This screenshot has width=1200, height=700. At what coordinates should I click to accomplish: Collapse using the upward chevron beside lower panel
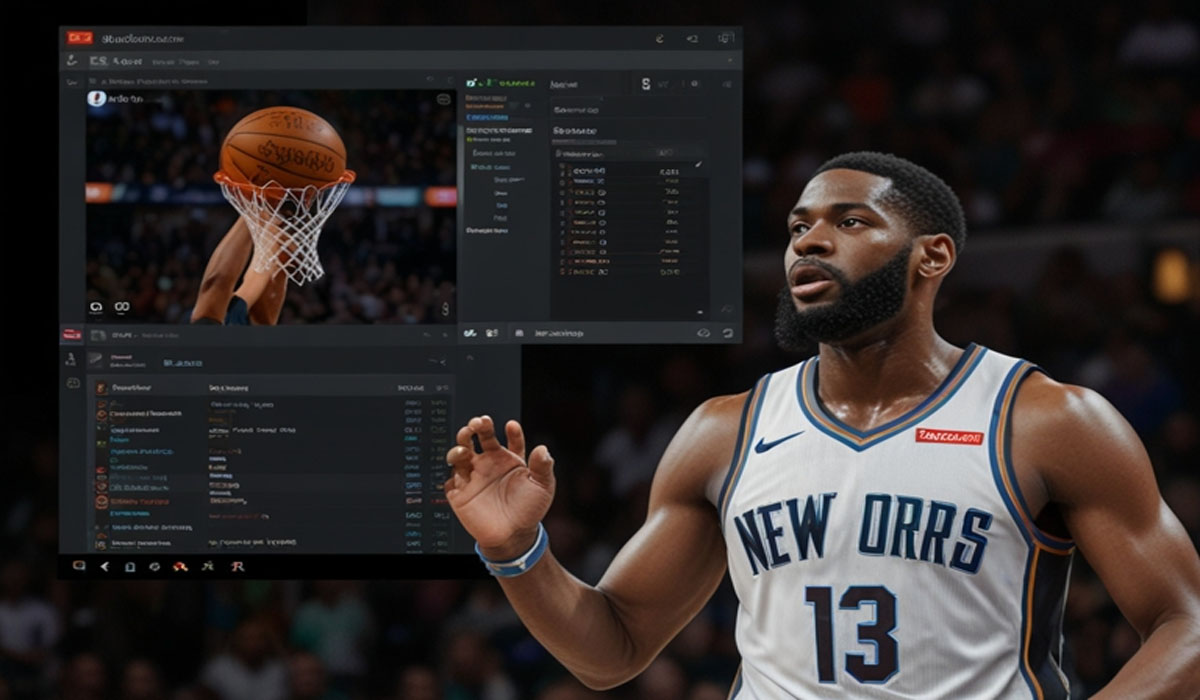(470, 357)
